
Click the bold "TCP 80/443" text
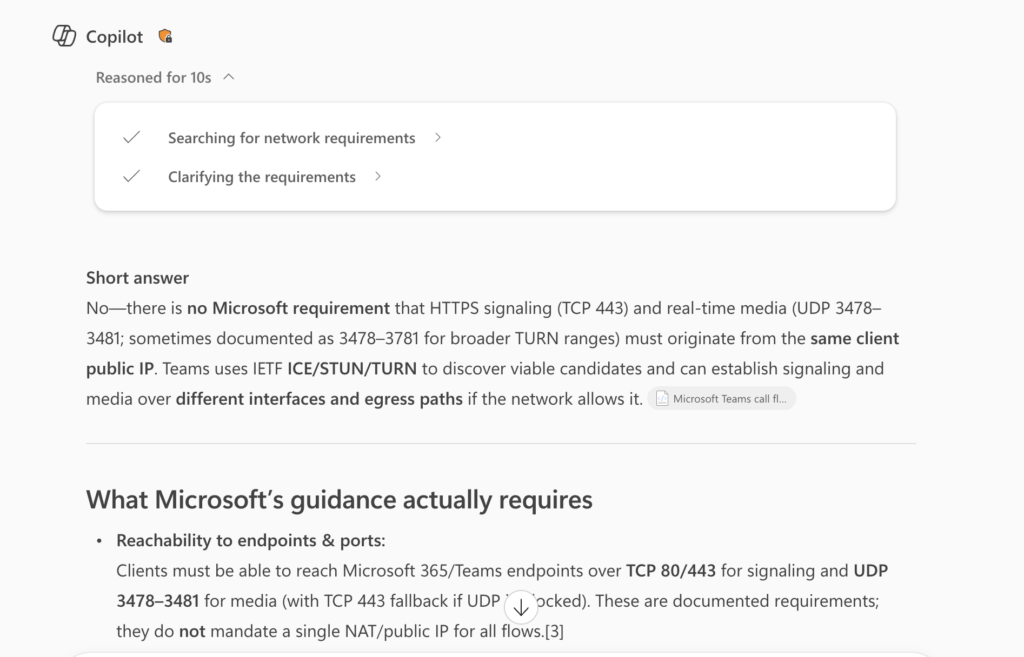click(x=670, y=571)
